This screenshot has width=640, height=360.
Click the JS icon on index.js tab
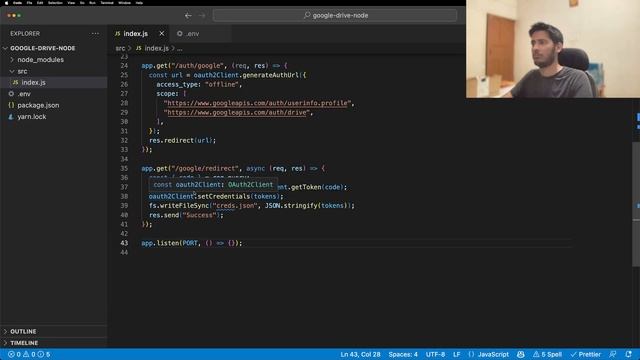pyautogui.click(x=118, y=33)
